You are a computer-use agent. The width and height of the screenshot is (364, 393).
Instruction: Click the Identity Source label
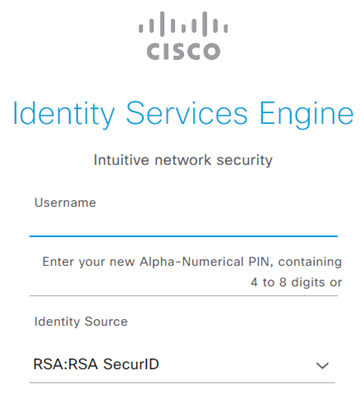coord(81,322)
